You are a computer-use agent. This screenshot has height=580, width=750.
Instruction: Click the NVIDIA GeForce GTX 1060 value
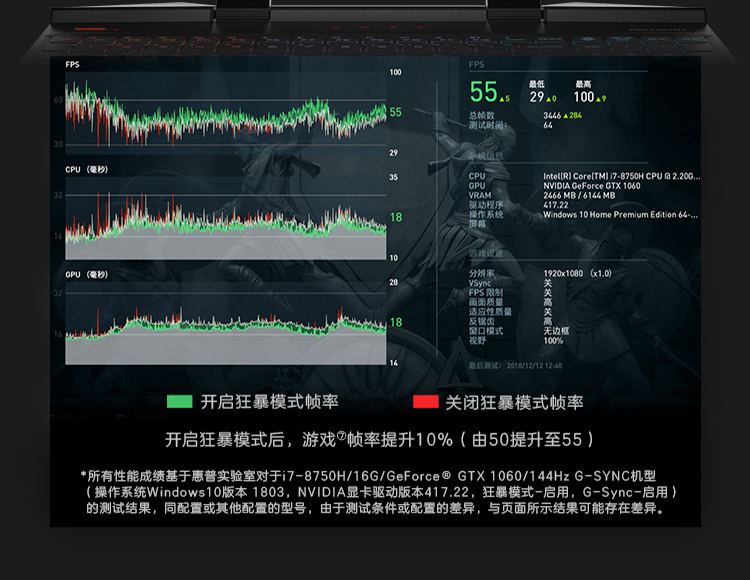(x=592, y=186)
